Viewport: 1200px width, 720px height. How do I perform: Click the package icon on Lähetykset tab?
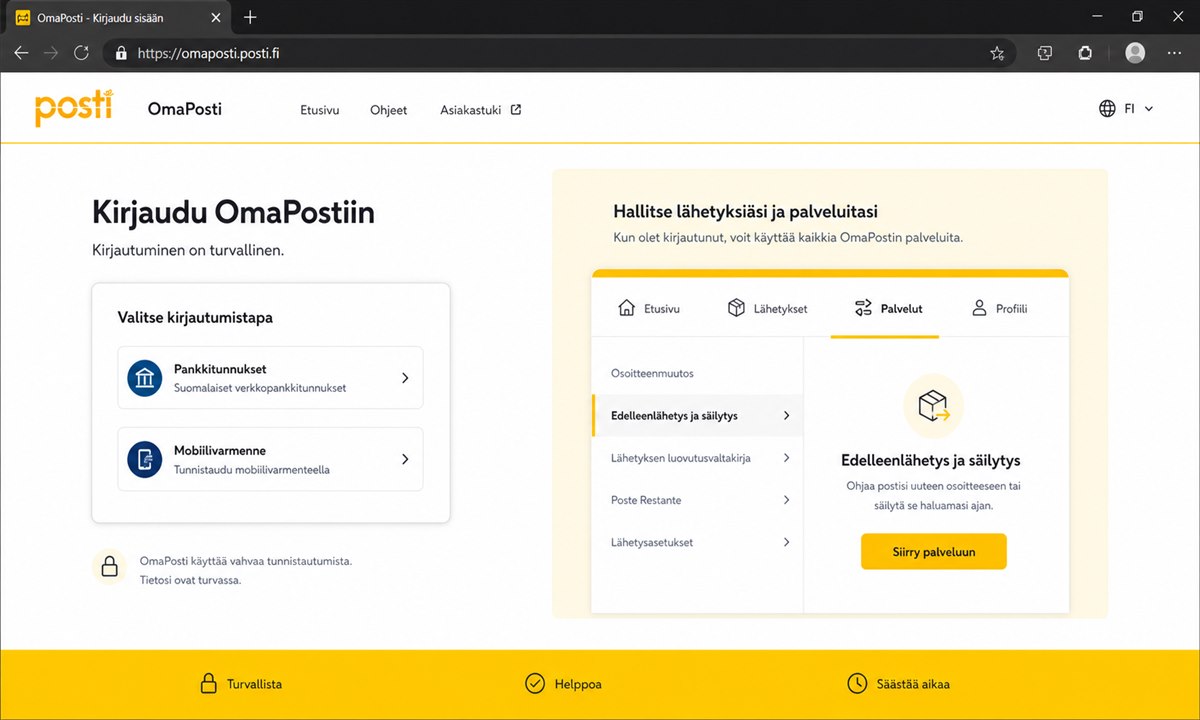(x=736, y=307)
